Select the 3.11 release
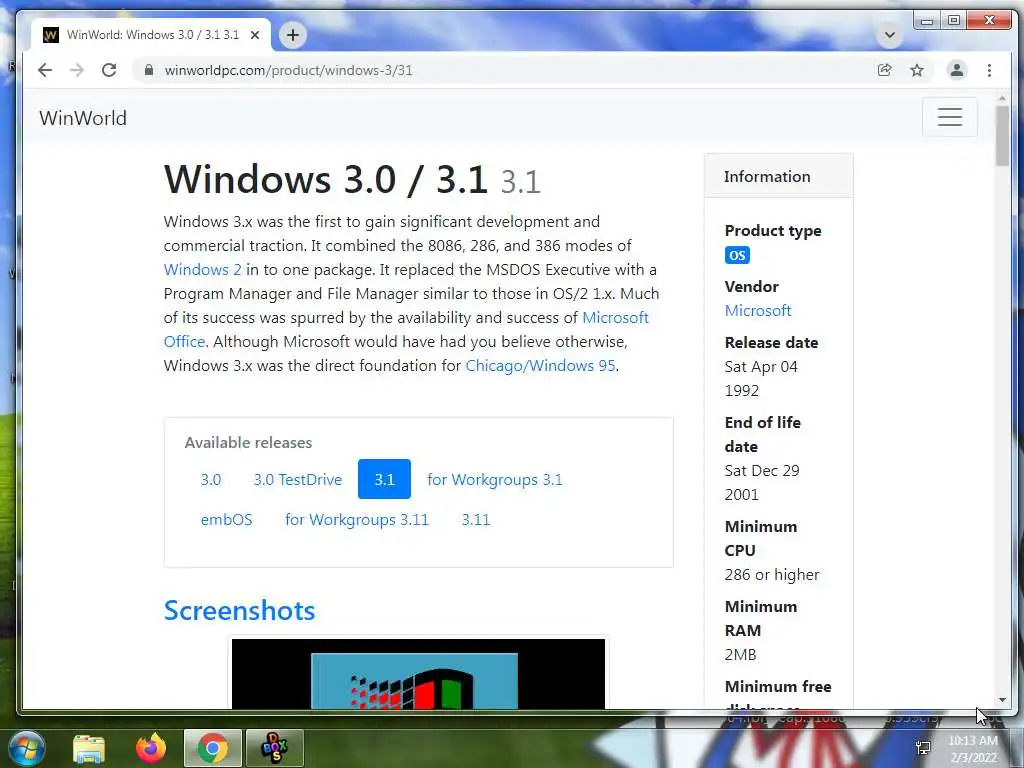Viewport: 1024px width, 768px height. click(x=475, y=520)
